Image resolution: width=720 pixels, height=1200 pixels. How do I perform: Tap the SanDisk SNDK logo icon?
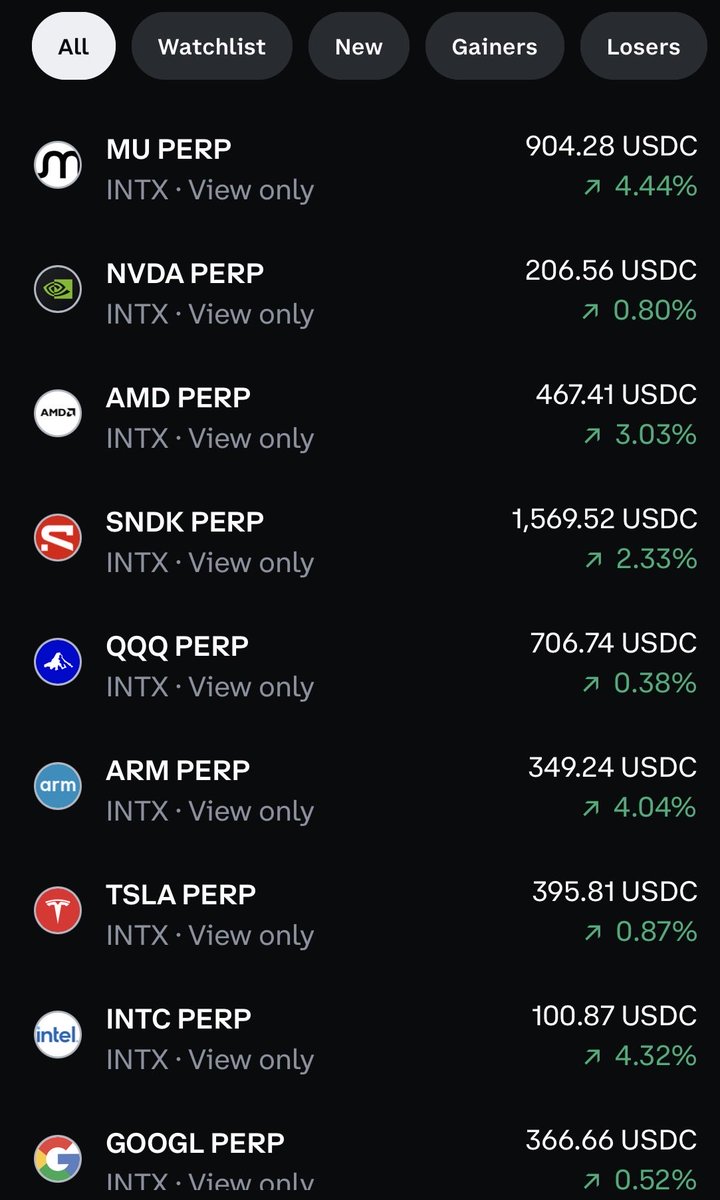click(x=58, y=537)
